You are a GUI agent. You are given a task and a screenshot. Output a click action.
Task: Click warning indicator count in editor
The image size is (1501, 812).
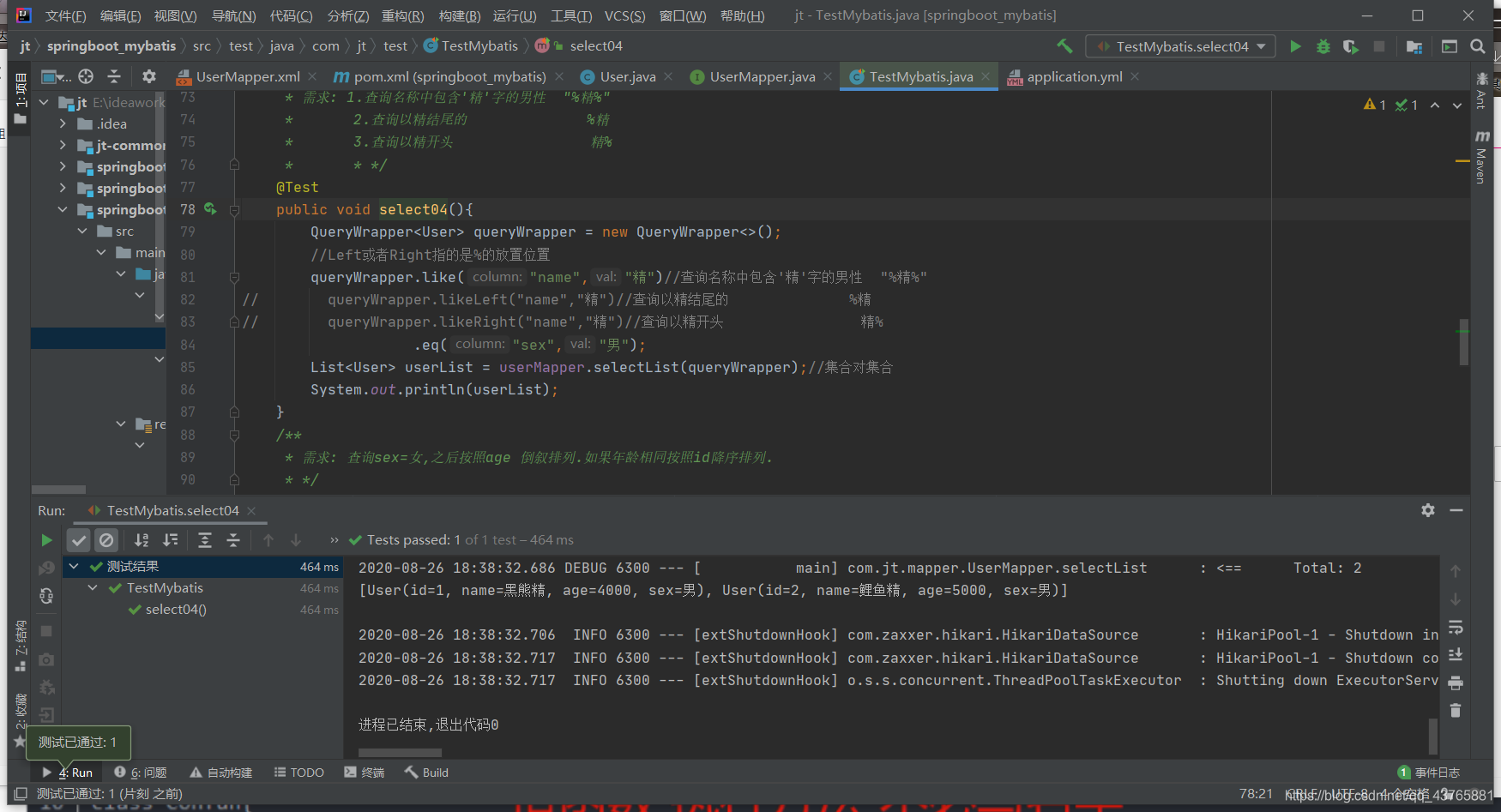click(1375, 105)
